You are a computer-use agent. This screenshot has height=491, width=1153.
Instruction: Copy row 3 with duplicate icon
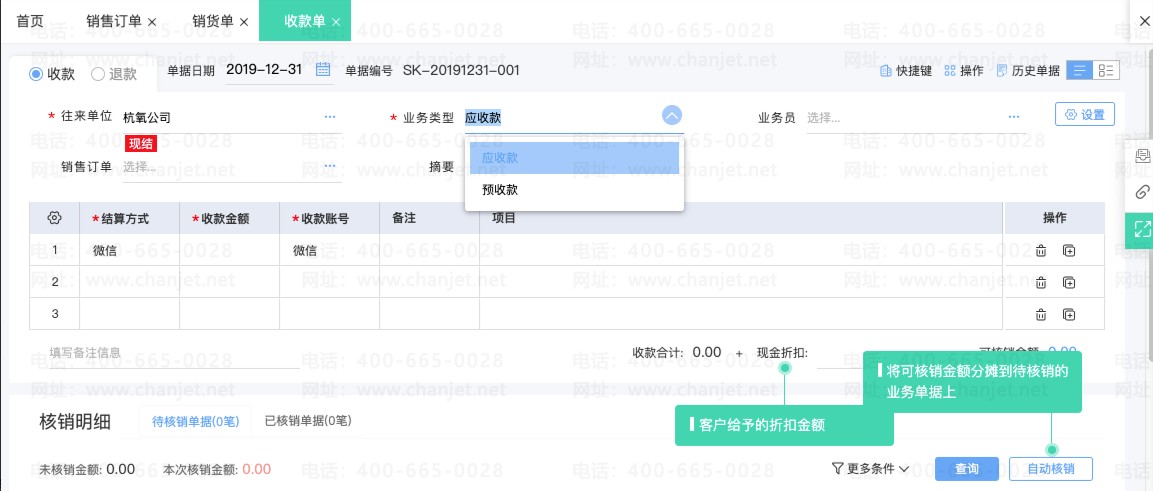(1069, 314)
